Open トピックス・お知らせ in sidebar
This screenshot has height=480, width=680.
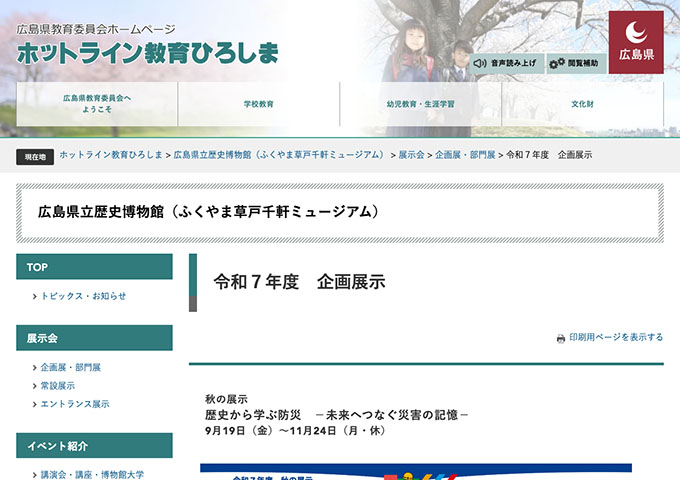[x=83, y=296]
